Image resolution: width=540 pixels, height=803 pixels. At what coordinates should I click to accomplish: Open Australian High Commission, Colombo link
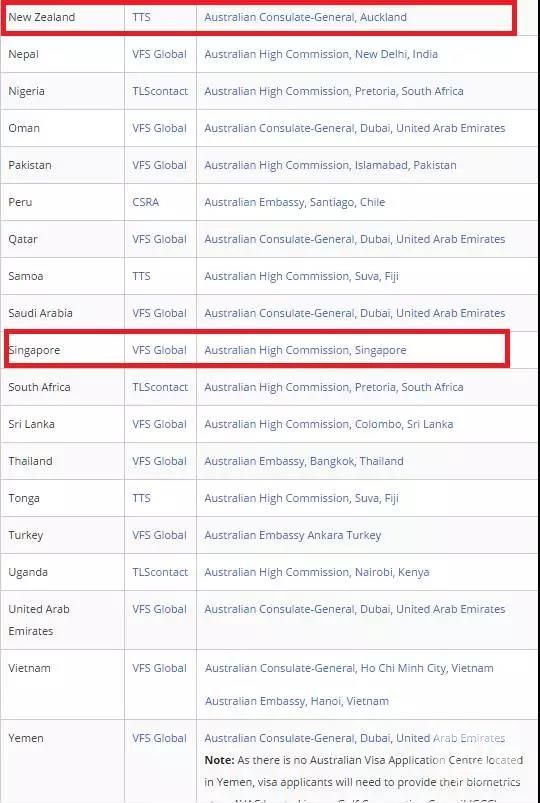click(328, 424)
